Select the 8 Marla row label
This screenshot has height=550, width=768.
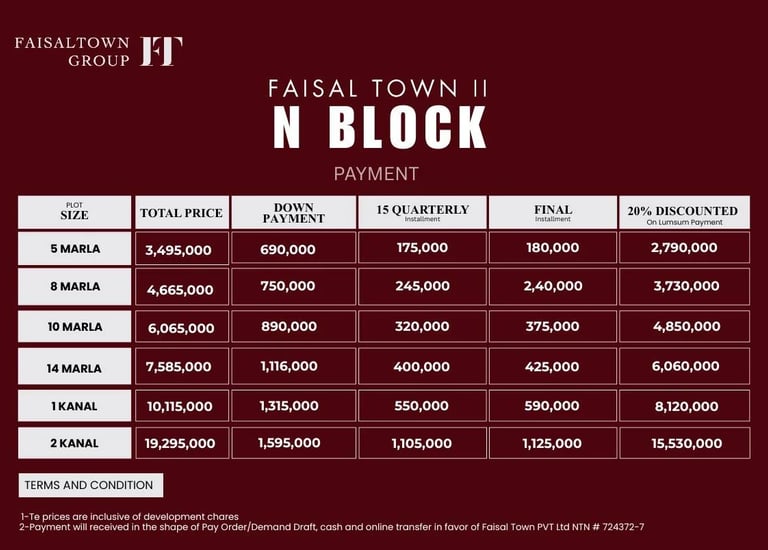74,286
